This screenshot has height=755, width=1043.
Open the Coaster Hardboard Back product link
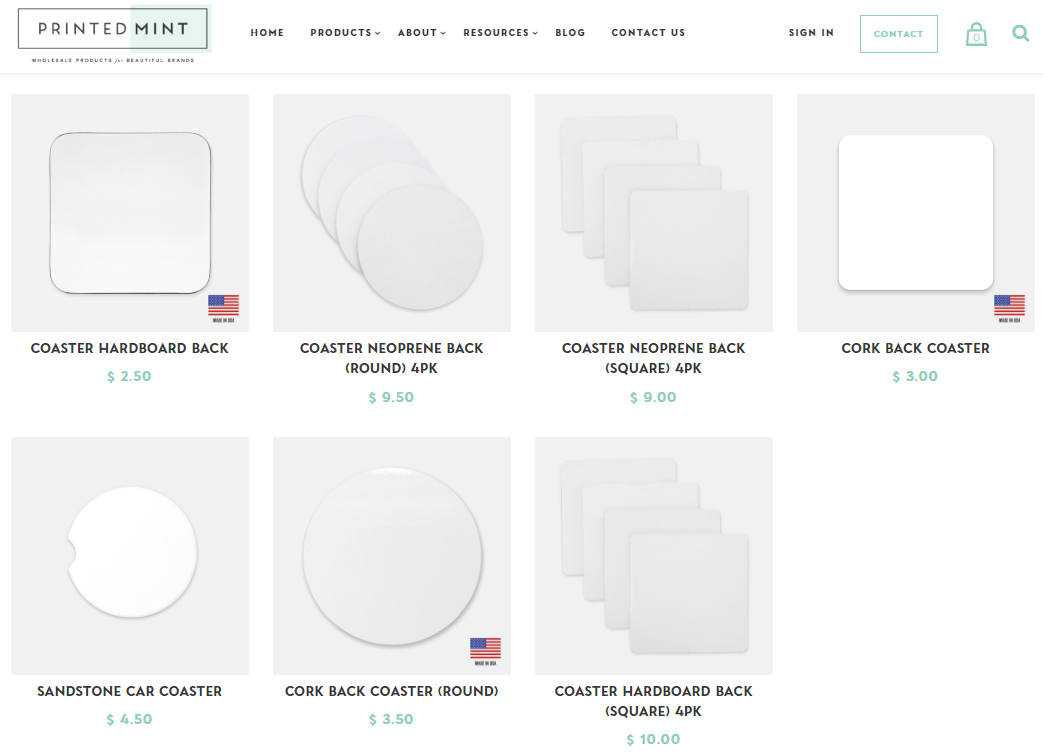pyautogui.click(x=129, y=348)
